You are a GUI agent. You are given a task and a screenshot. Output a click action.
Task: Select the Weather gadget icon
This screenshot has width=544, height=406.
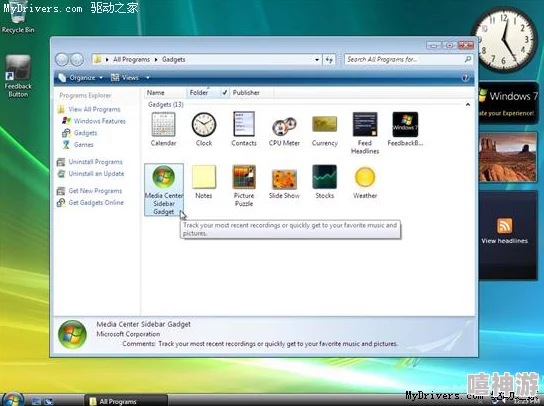point(365,177)
